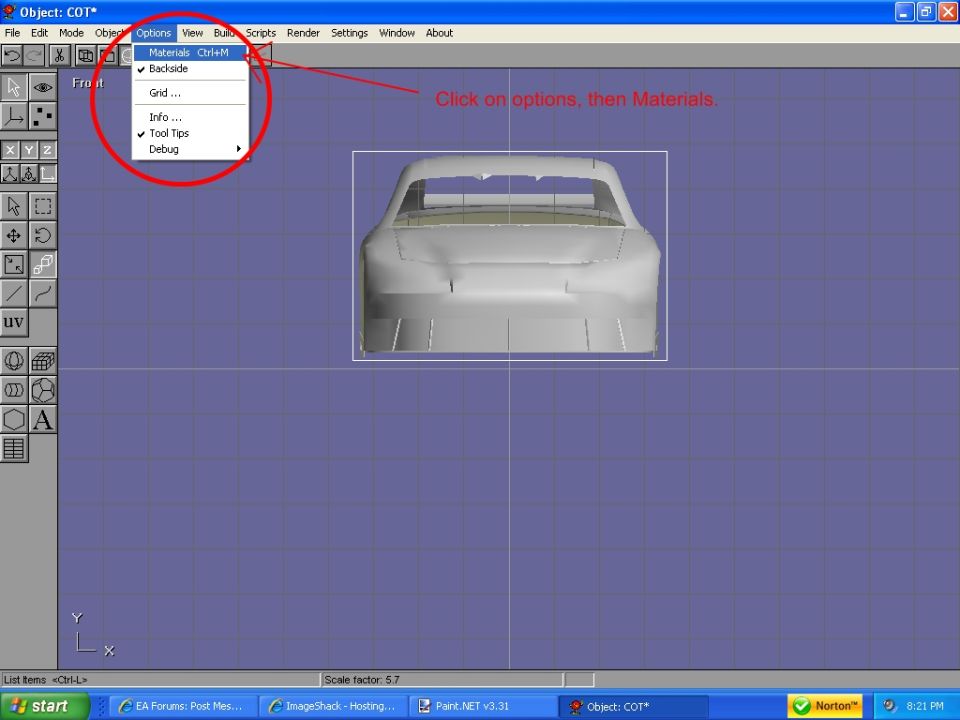Click the 'Front' viewport label
The width and height of the screenshot is (960, 720).
pyautogui.click(x=88, y=83)
